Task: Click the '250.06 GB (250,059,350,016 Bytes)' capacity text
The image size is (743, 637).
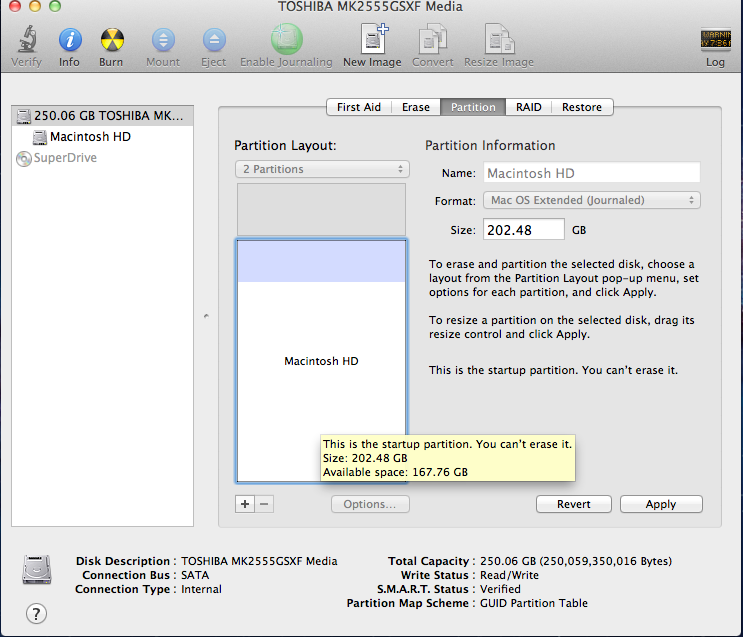Action: click(x=576, y=561)
